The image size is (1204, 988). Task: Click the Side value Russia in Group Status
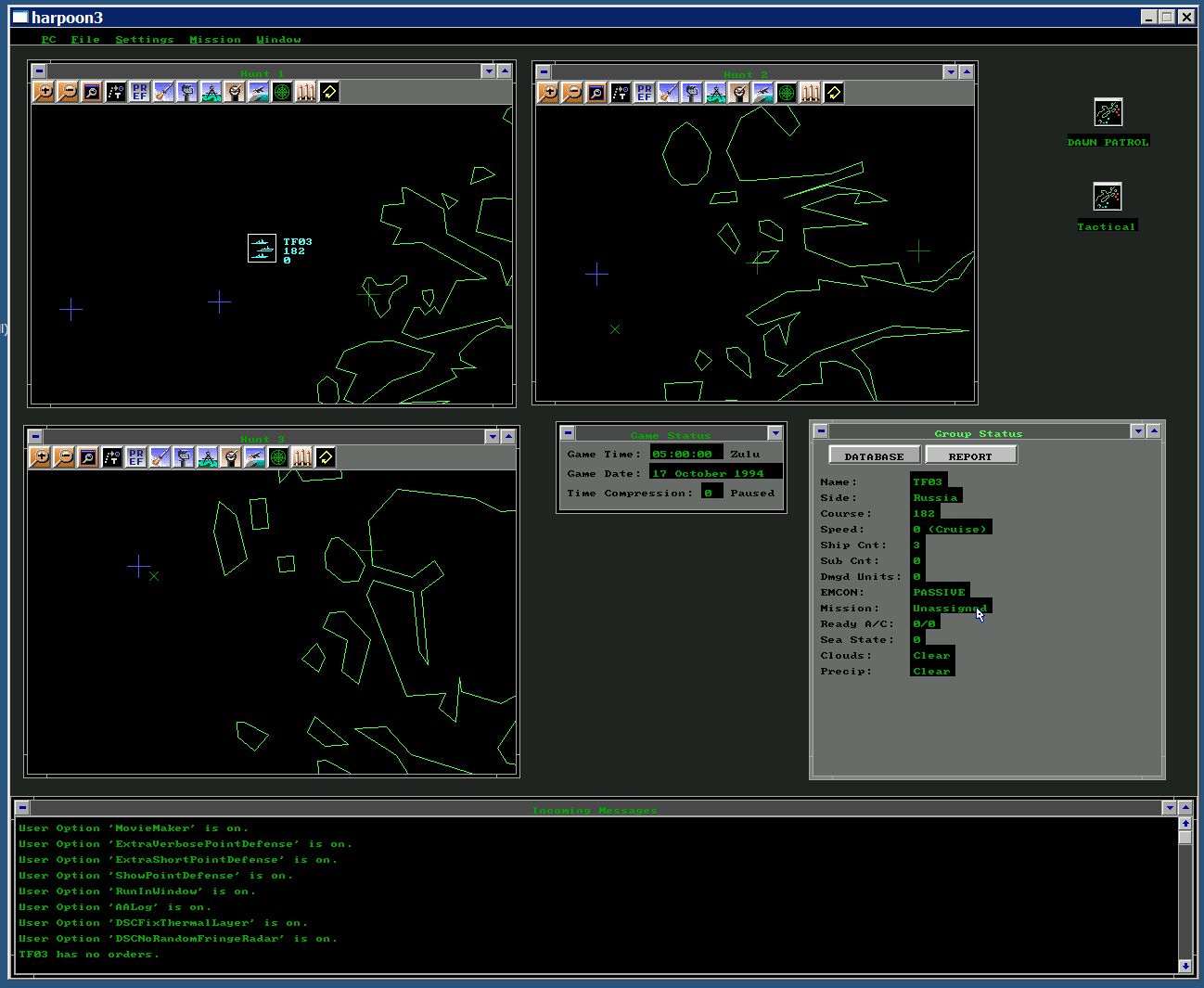pyautogui.click(x=935, y=497)
